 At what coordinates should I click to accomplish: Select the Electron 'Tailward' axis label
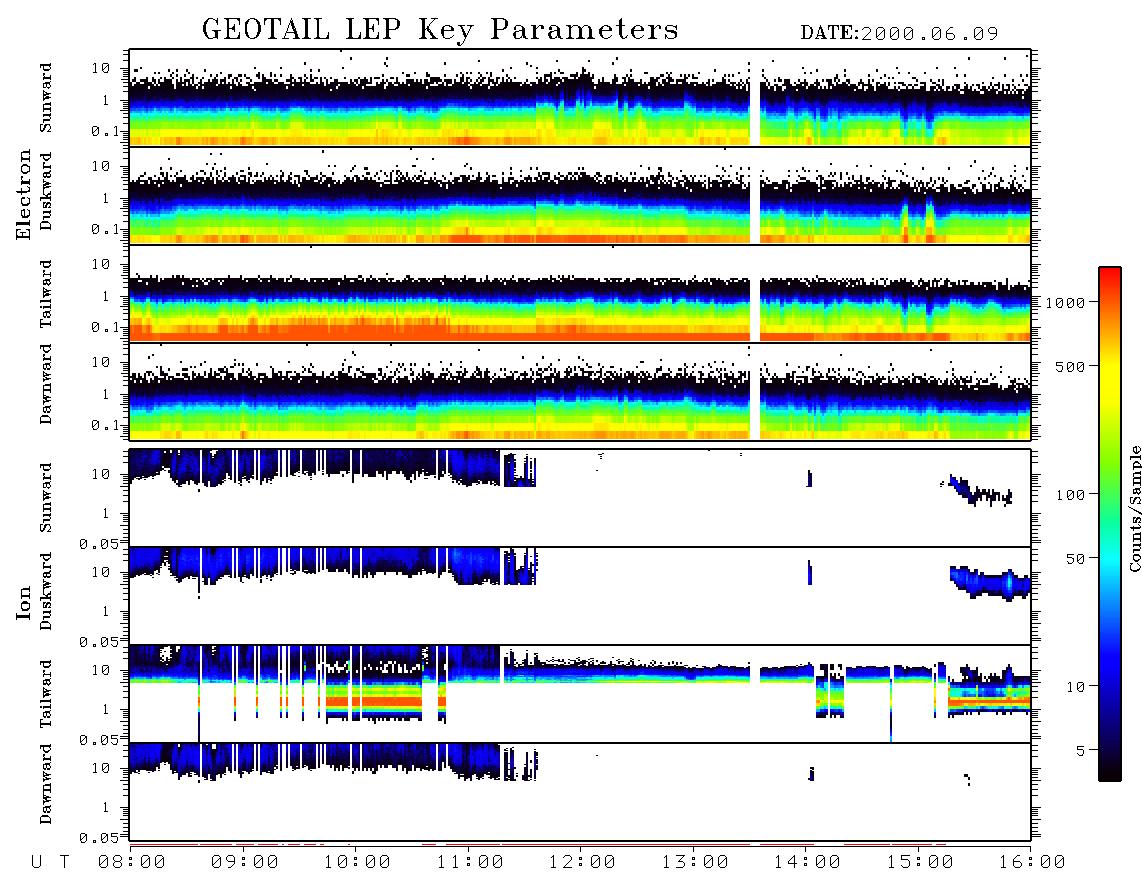tap(46, 294)
